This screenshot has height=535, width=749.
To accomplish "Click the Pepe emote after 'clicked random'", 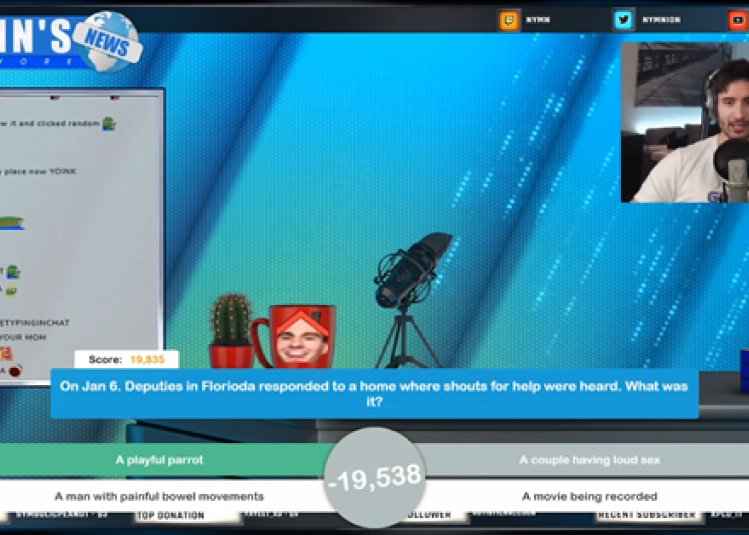I will tap(108, 123).
